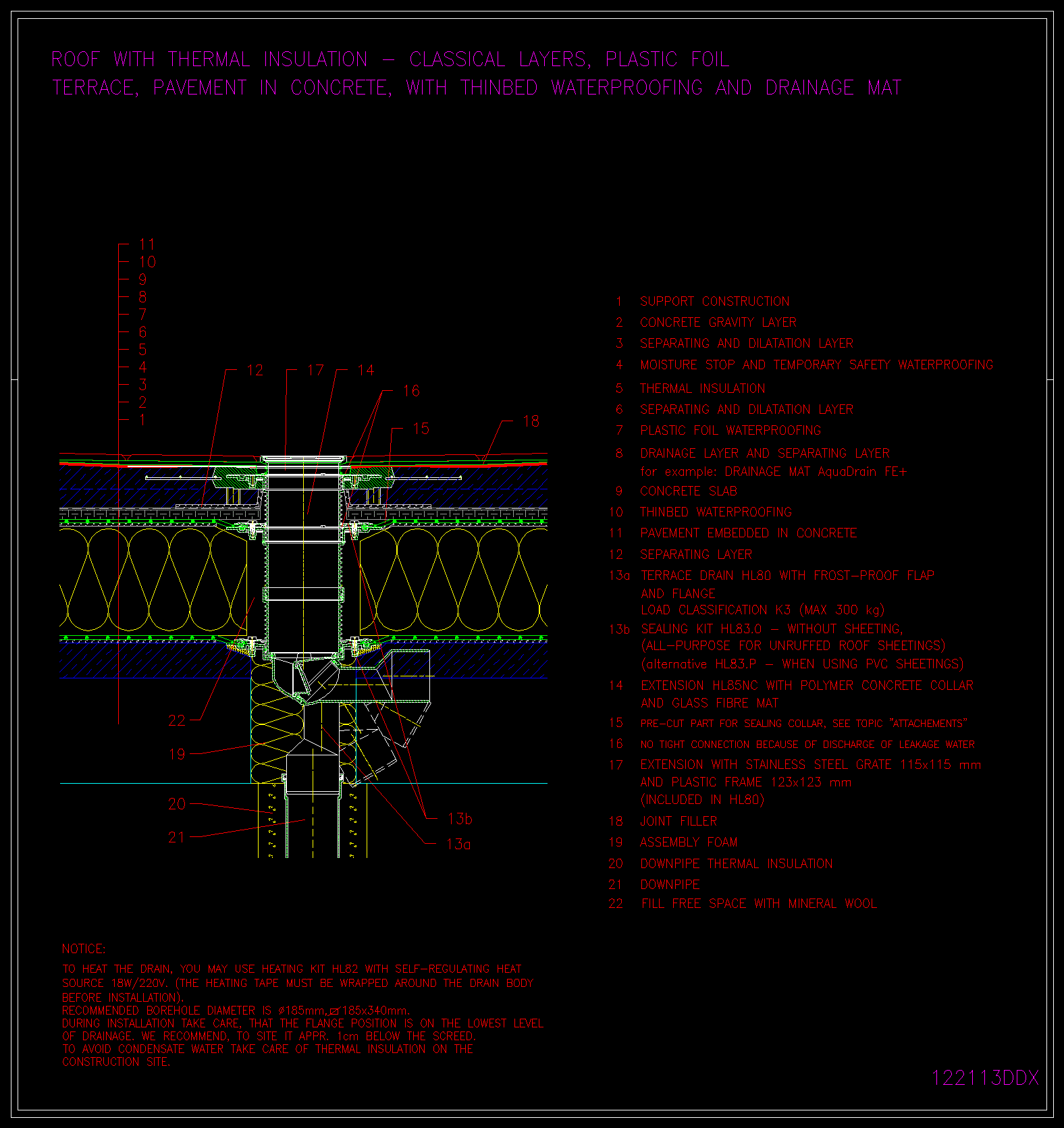Screen dimensions: 1064x1128
Task: Click callout label '15' in the drawing
Action: (421, 429)
